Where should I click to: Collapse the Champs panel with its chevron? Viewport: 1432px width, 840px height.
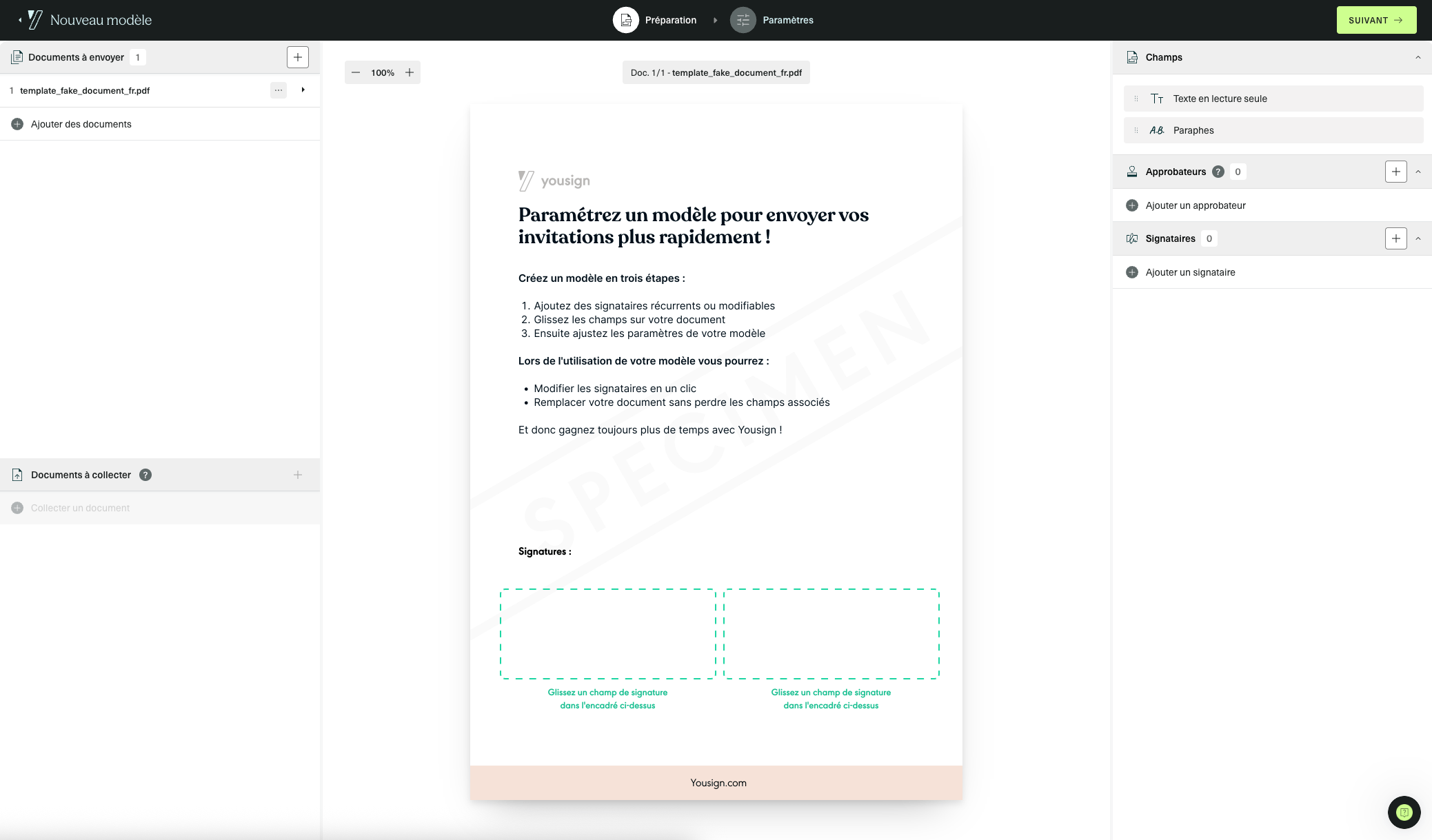pyautogui.click(x=1418, y=57)
